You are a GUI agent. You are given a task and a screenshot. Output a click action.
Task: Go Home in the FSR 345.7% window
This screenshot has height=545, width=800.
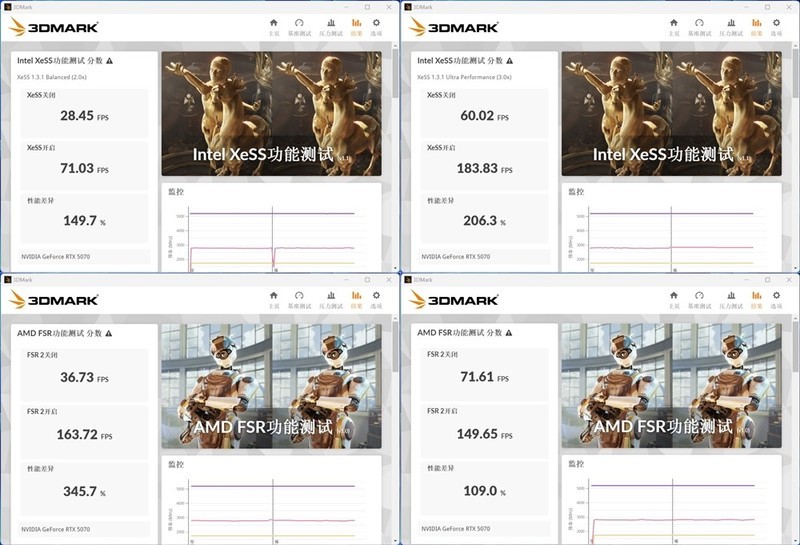[x=273, y=295]
